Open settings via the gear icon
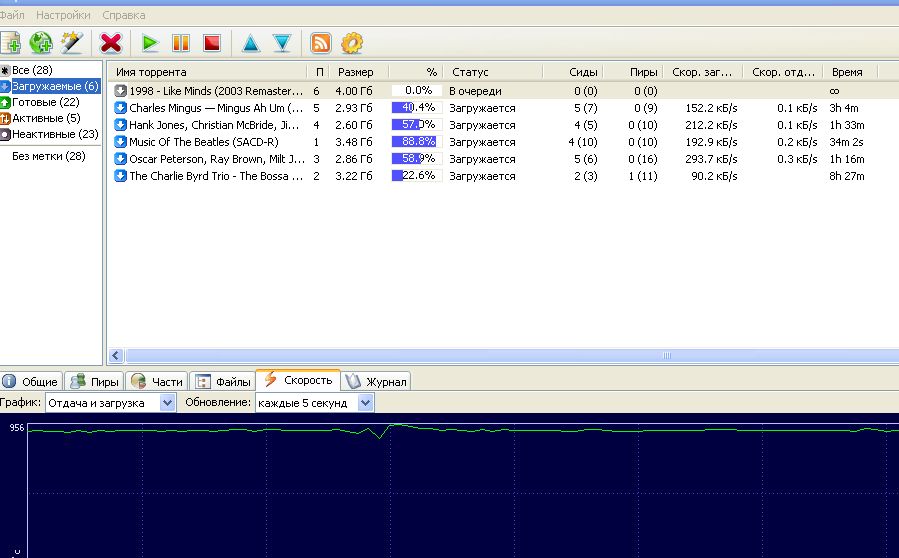 pyautogui.click(x=351, y=43)
